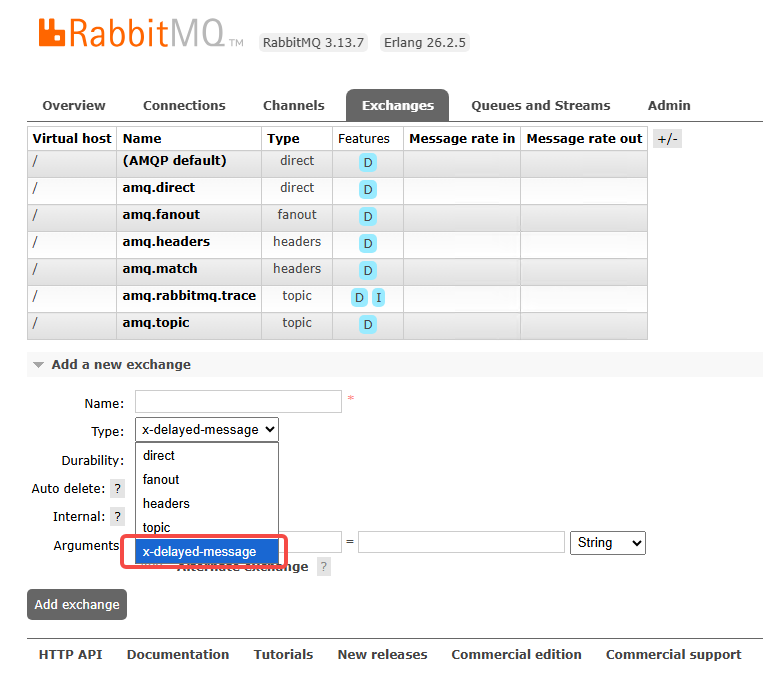763x677 pixels.
Task: Select the Exchanges tab
Action: (x=398, y=106)
